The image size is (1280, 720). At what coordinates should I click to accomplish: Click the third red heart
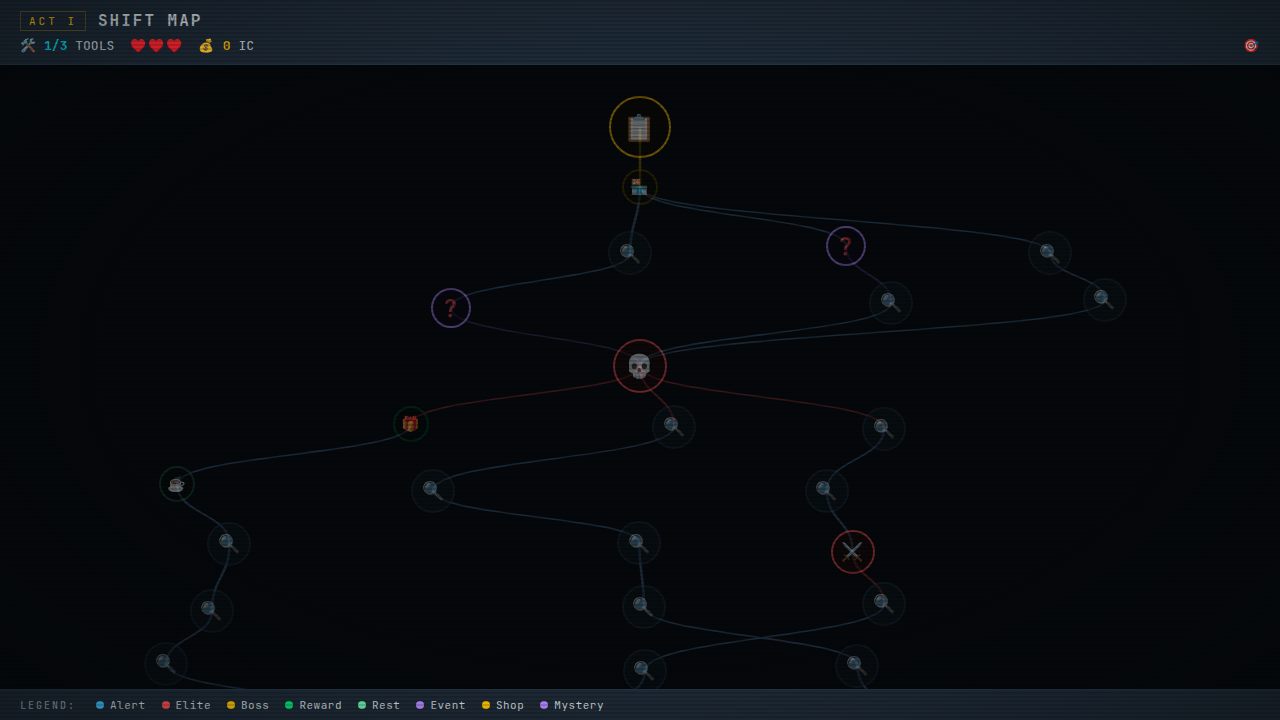pos(174,46)
